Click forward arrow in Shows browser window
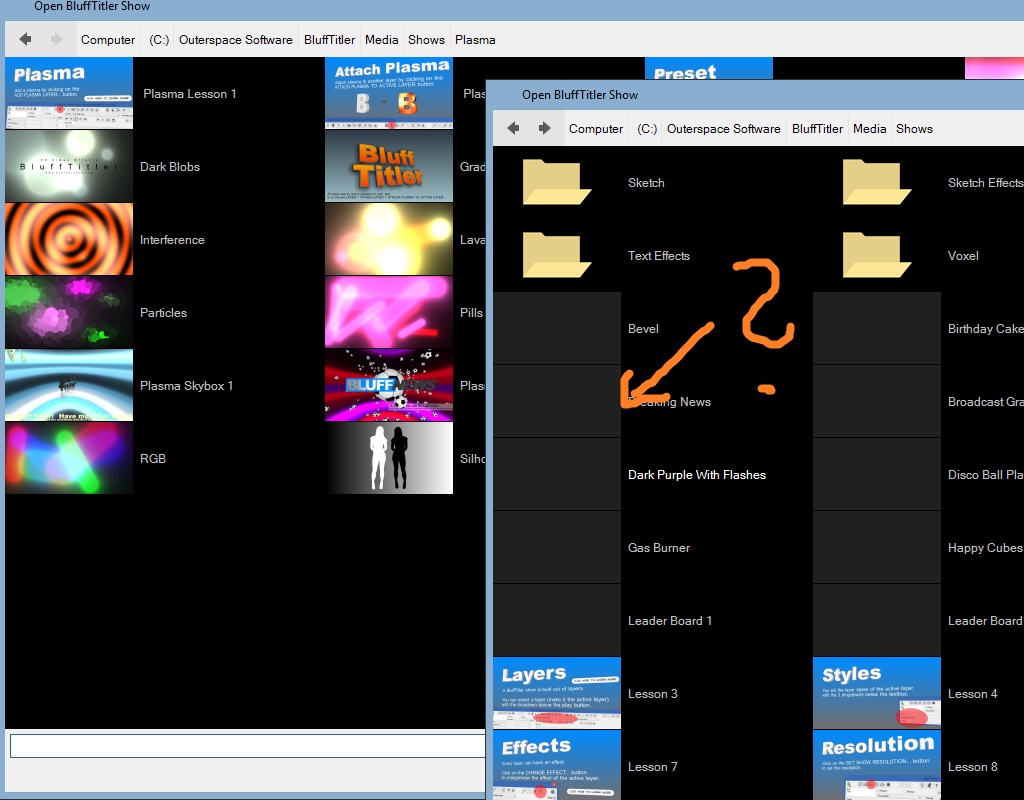This screenshot has width=1024, height=800. pos(545,128)
